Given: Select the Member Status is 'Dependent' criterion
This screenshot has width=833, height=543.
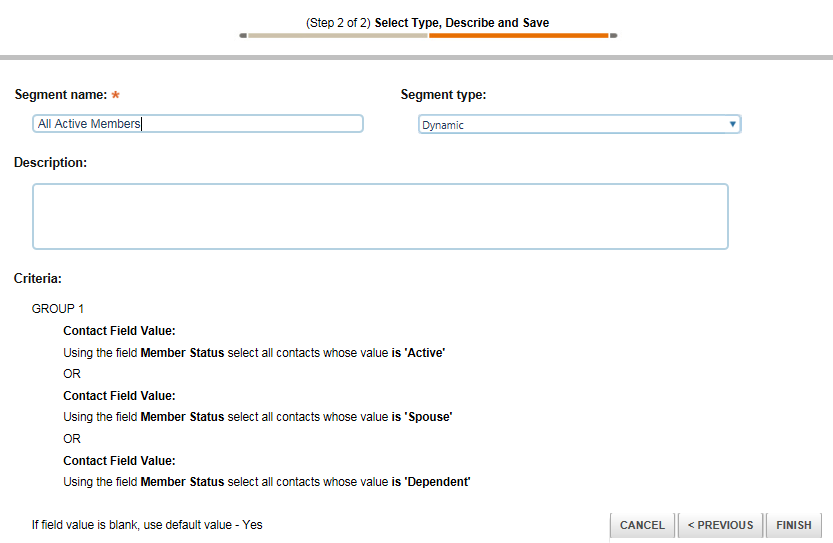Looking at the screenshot, I should [x=267, y=482].
